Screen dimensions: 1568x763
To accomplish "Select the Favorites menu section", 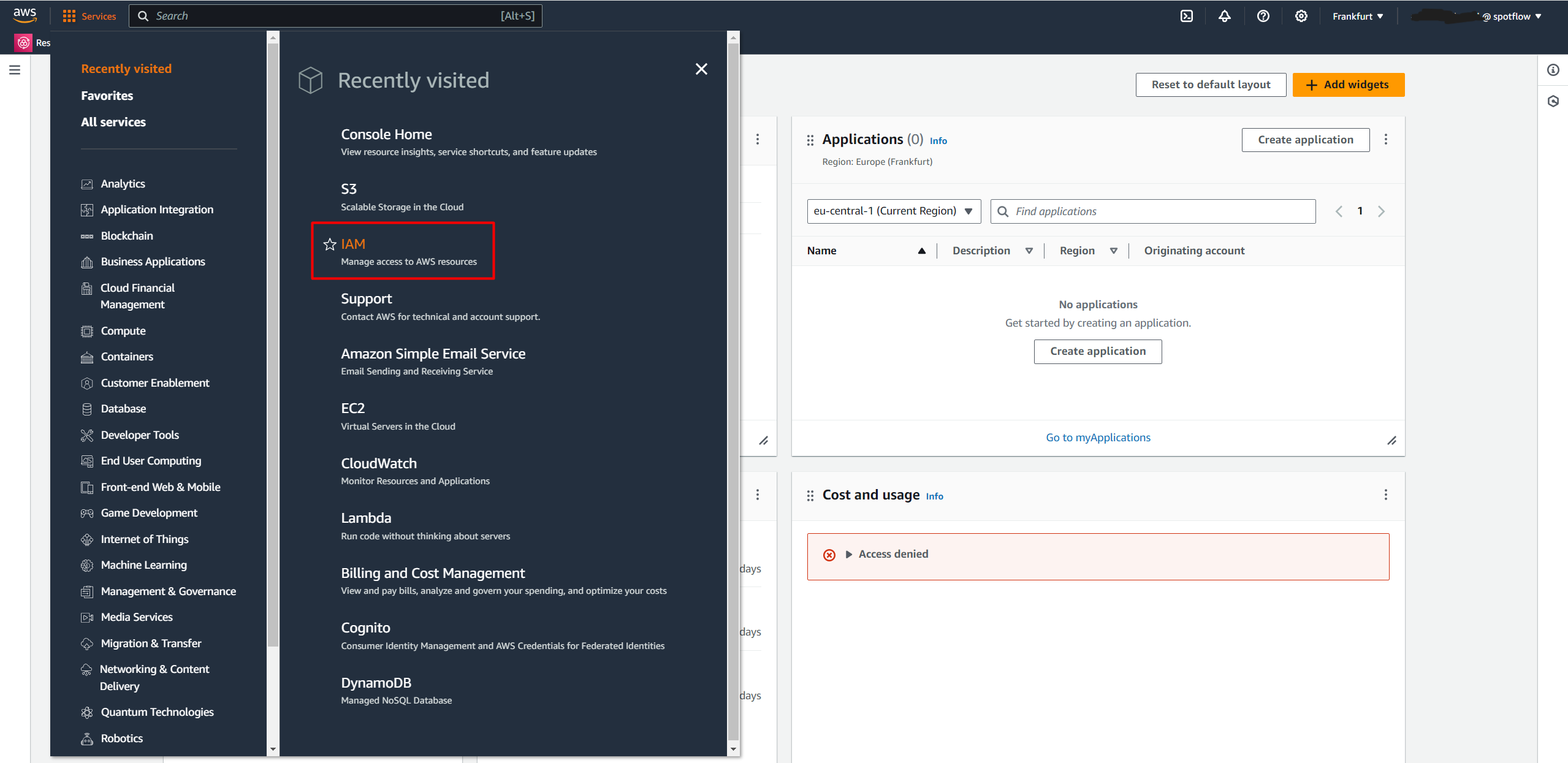I will (x=107, y=96).
